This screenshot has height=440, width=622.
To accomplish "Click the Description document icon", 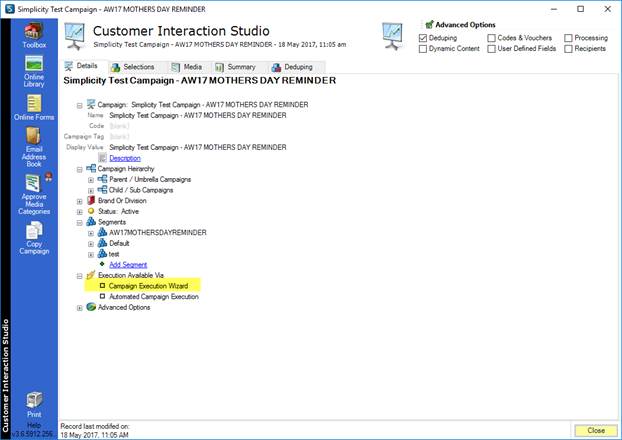I will tap(103, 158).
